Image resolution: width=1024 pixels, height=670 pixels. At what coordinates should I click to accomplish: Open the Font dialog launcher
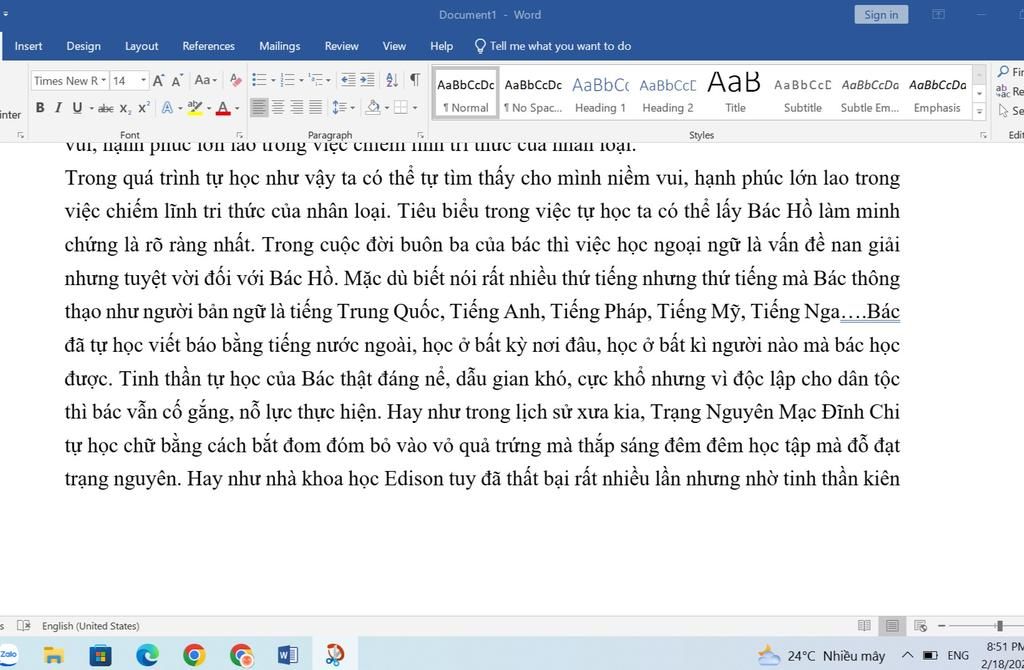pos(239,135)
